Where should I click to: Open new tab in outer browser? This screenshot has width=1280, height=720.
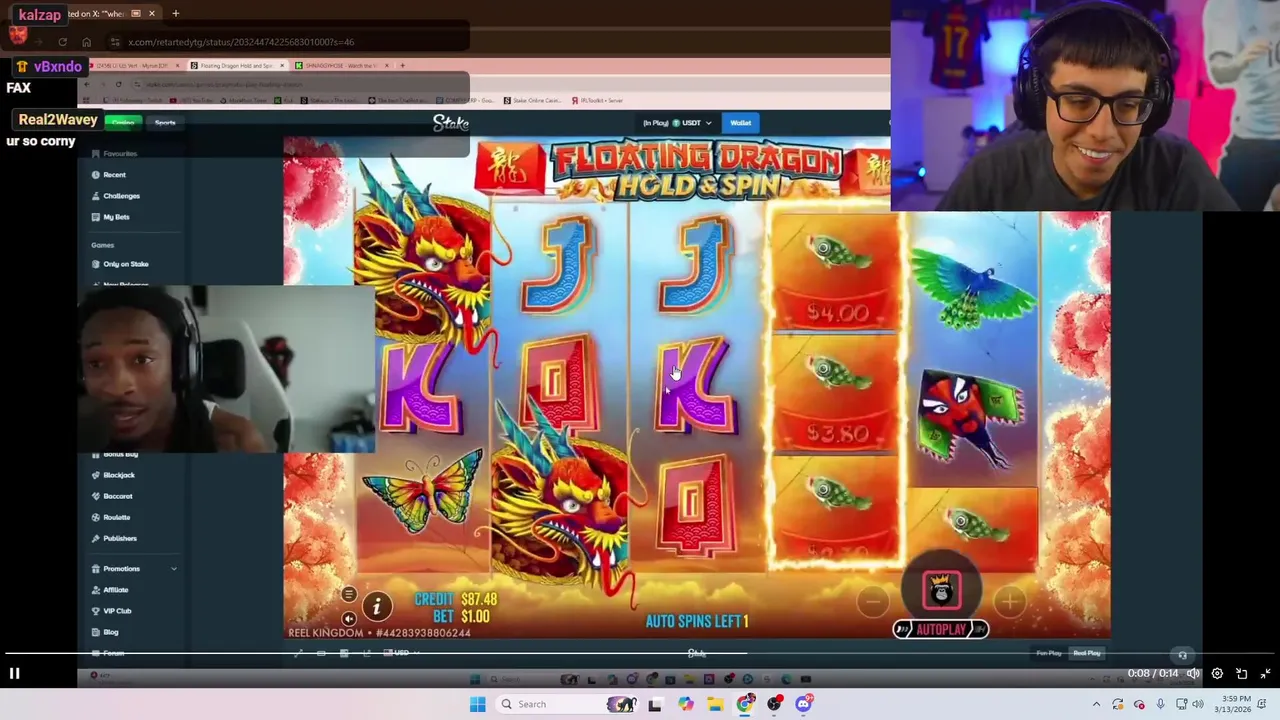[x=175, y=14]
